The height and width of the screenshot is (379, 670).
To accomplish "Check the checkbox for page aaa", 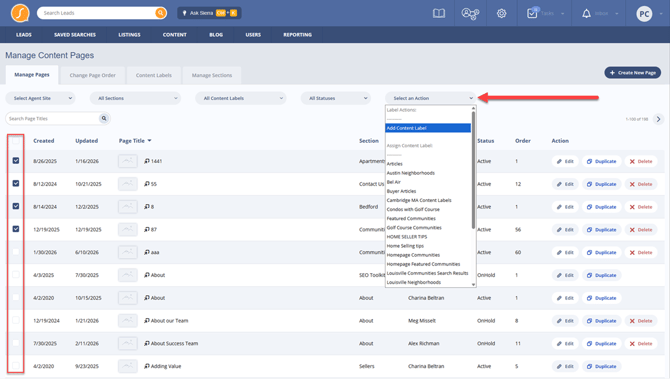I will click(x=16, y=252).
